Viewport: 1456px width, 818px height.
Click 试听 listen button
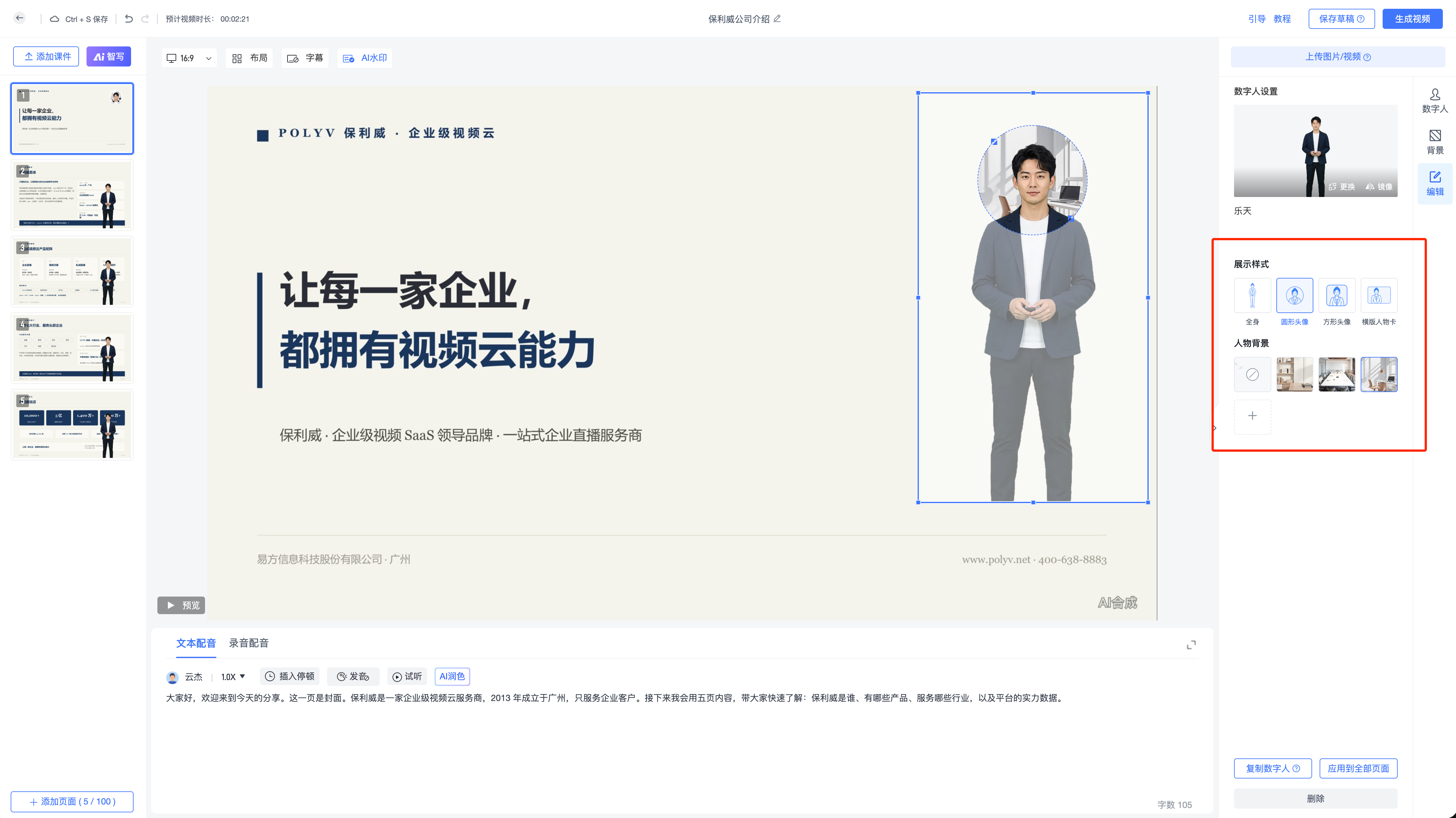(408, 676)
